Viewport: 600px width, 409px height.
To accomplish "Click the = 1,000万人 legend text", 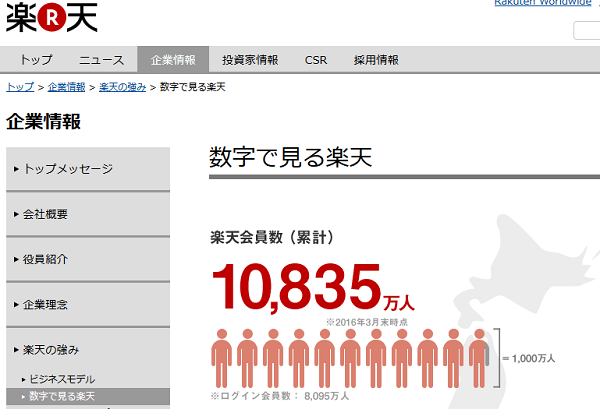I will coord(528,358).
